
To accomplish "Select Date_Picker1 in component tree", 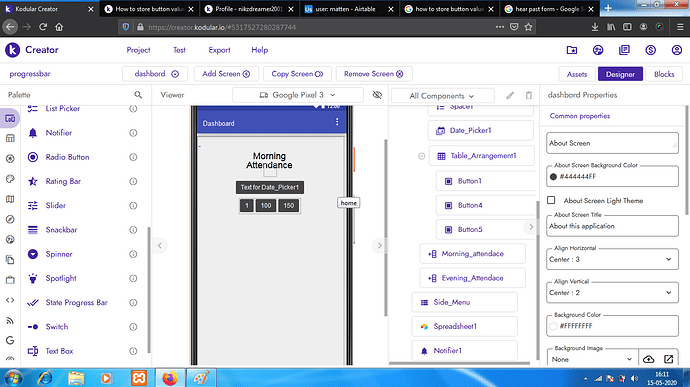I will (481, 131).
